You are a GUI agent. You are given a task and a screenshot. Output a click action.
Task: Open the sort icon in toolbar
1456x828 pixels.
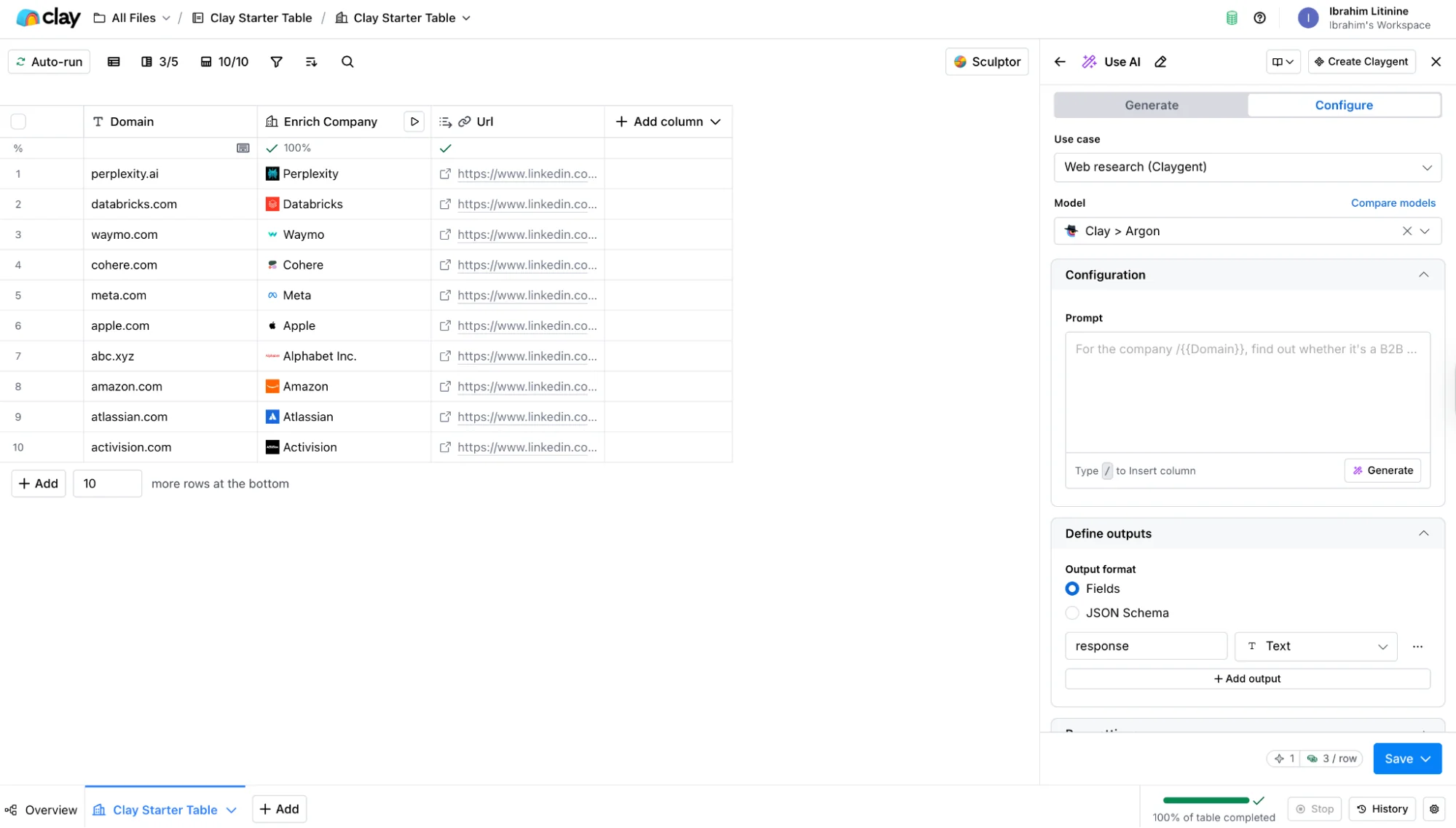[311, 62]
